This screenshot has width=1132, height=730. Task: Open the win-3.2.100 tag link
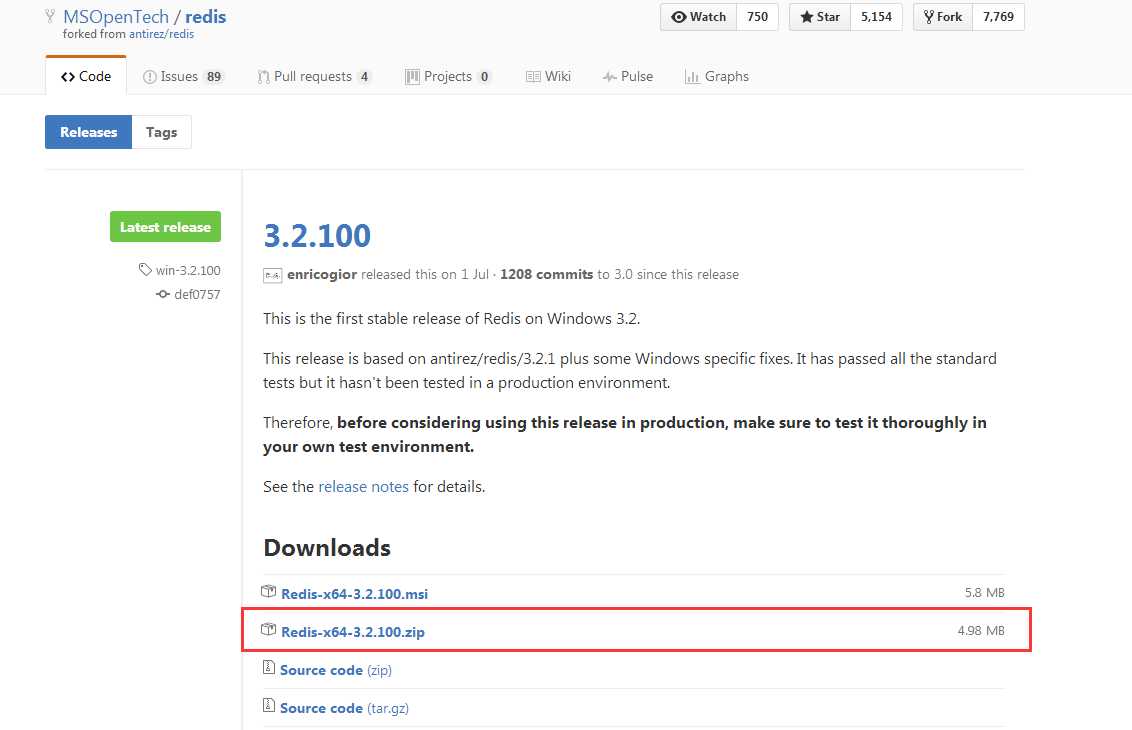[x=188, y=270]
